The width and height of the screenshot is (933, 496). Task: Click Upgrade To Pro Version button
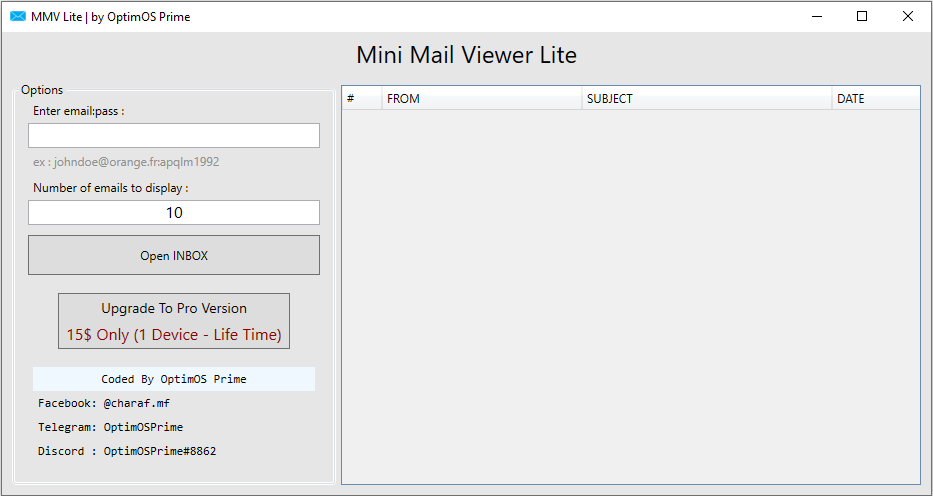(x=174, y=321)
